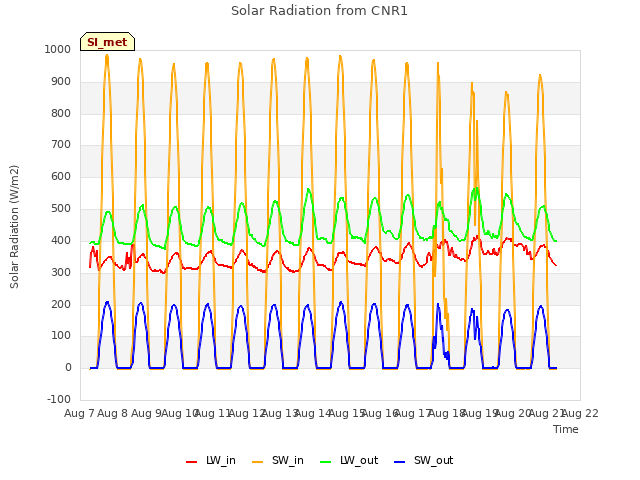
Task: Click the 400 y-axis tick label
Action: (61, 240)
